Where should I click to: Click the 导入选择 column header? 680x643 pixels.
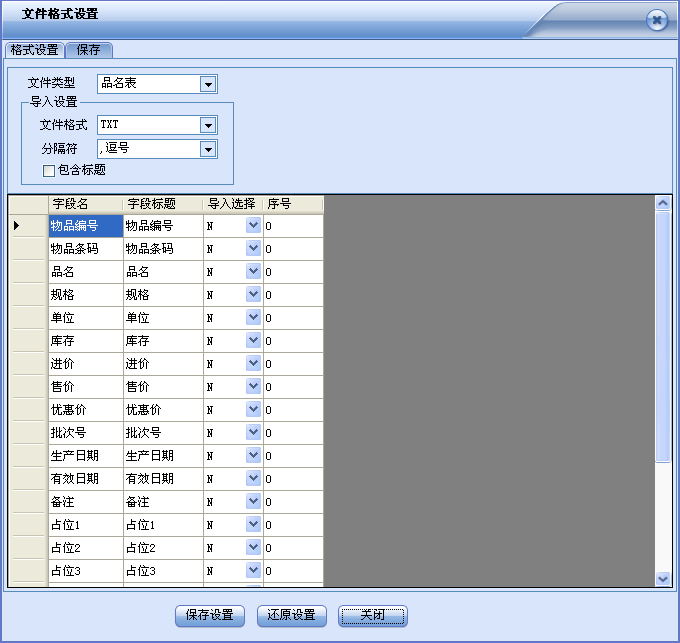(233, 204)
